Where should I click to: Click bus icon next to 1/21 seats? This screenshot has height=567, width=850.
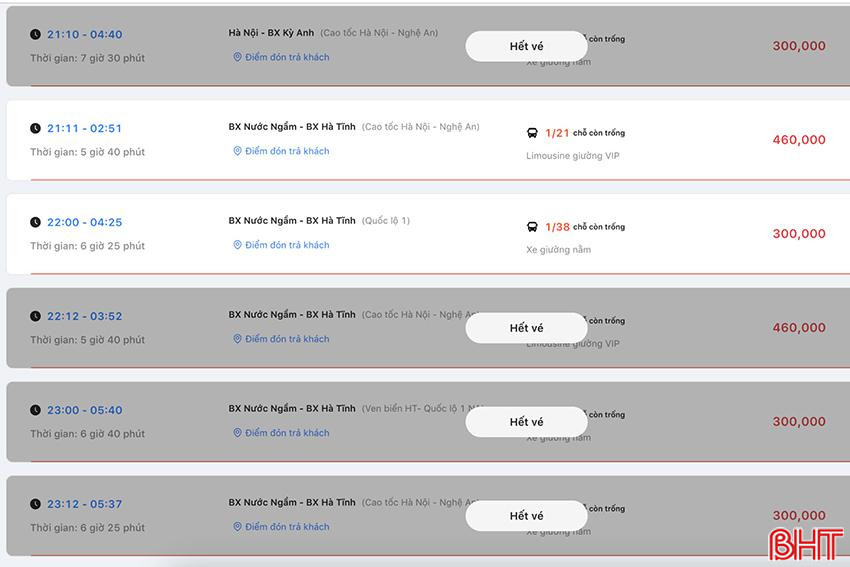click(x=532, y=133)
